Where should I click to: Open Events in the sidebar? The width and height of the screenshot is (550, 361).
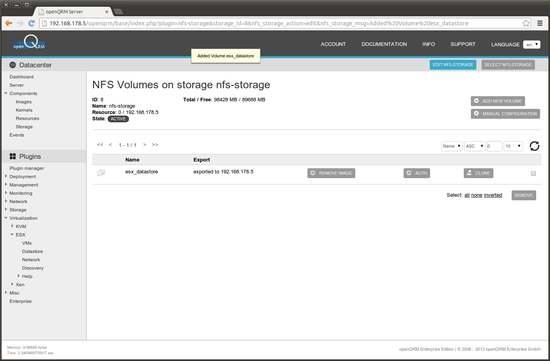[x=17, y=135]
